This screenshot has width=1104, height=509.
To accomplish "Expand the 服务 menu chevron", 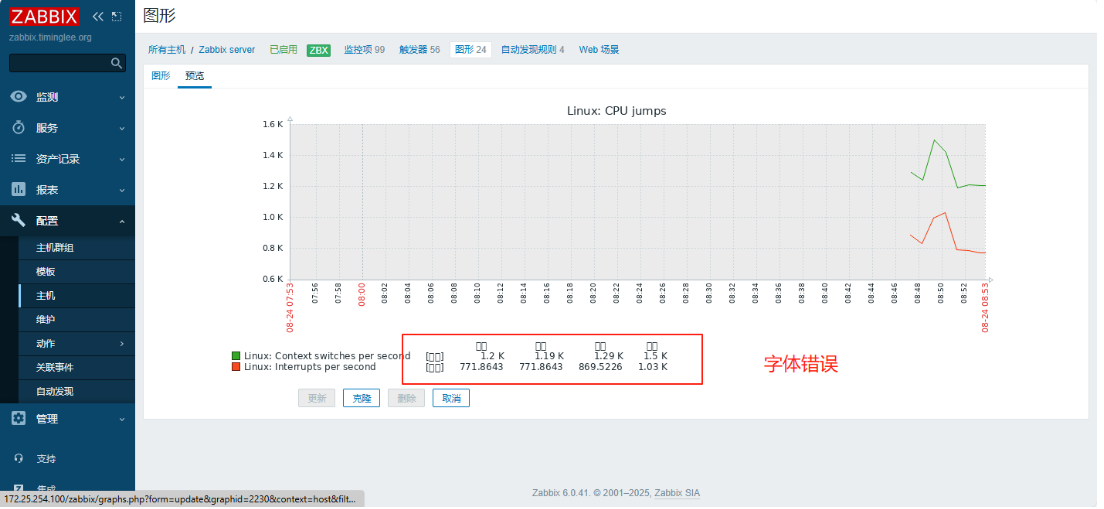I will coord(122,128).
